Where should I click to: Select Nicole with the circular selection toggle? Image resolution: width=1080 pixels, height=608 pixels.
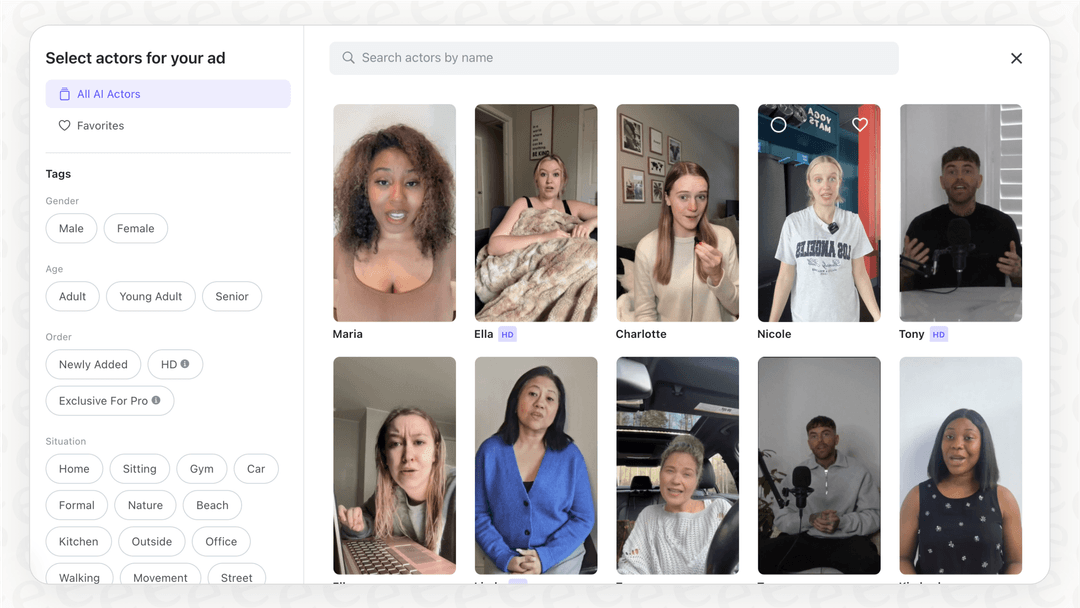(779, 124)
